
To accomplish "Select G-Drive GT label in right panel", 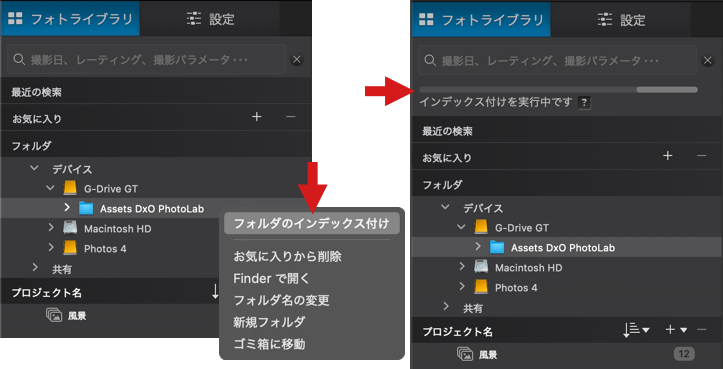I will [x=522, y=227].
